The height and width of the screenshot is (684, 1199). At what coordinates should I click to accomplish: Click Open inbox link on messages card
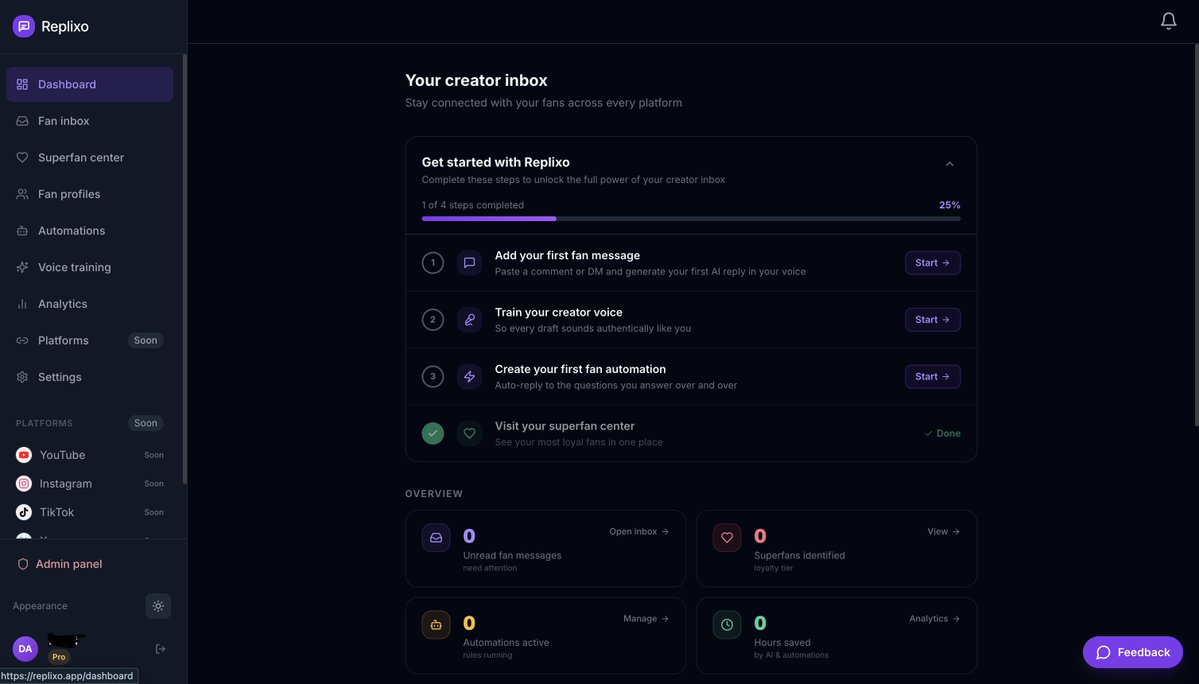(638, 531)
